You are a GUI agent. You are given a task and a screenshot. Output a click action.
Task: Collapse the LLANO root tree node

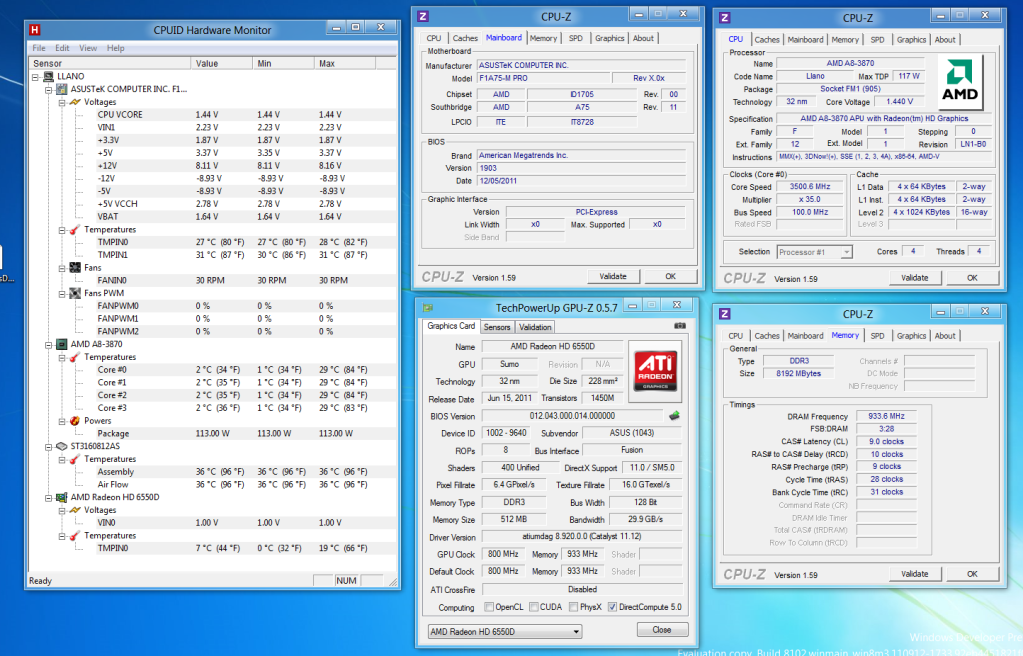pos(35,77)
